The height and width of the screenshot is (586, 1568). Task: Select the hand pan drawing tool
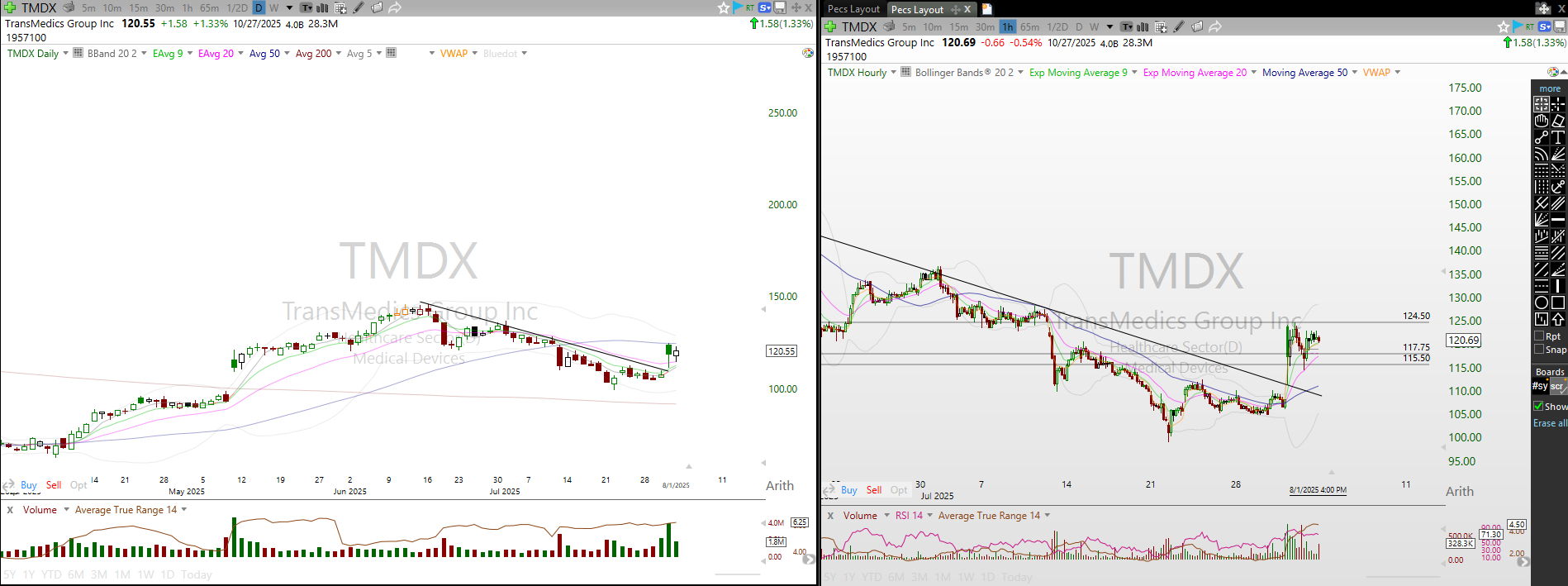click(x=1542, y=121)
